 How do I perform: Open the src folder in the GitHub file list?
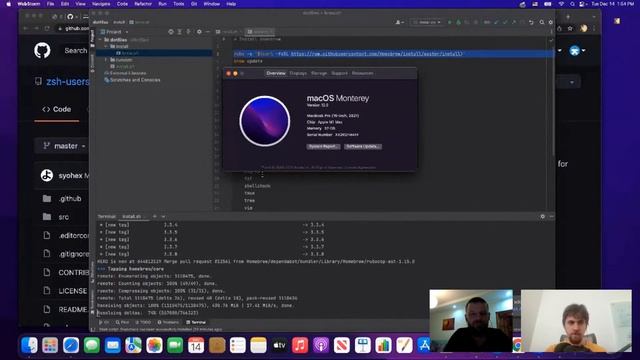pos(64,217)
